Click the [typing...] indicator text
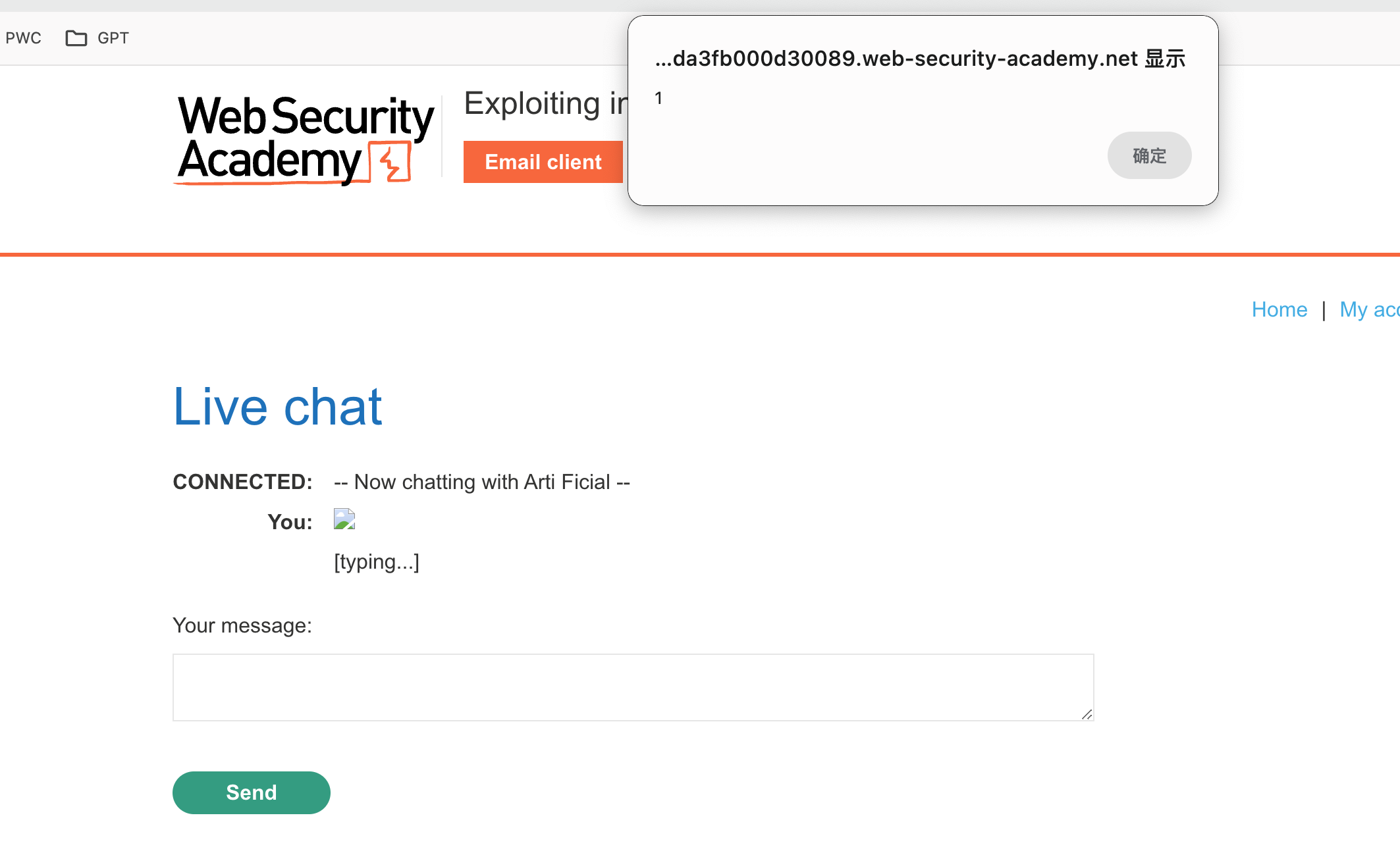This screenshot has height=855, width=1400. click(377, 561)
